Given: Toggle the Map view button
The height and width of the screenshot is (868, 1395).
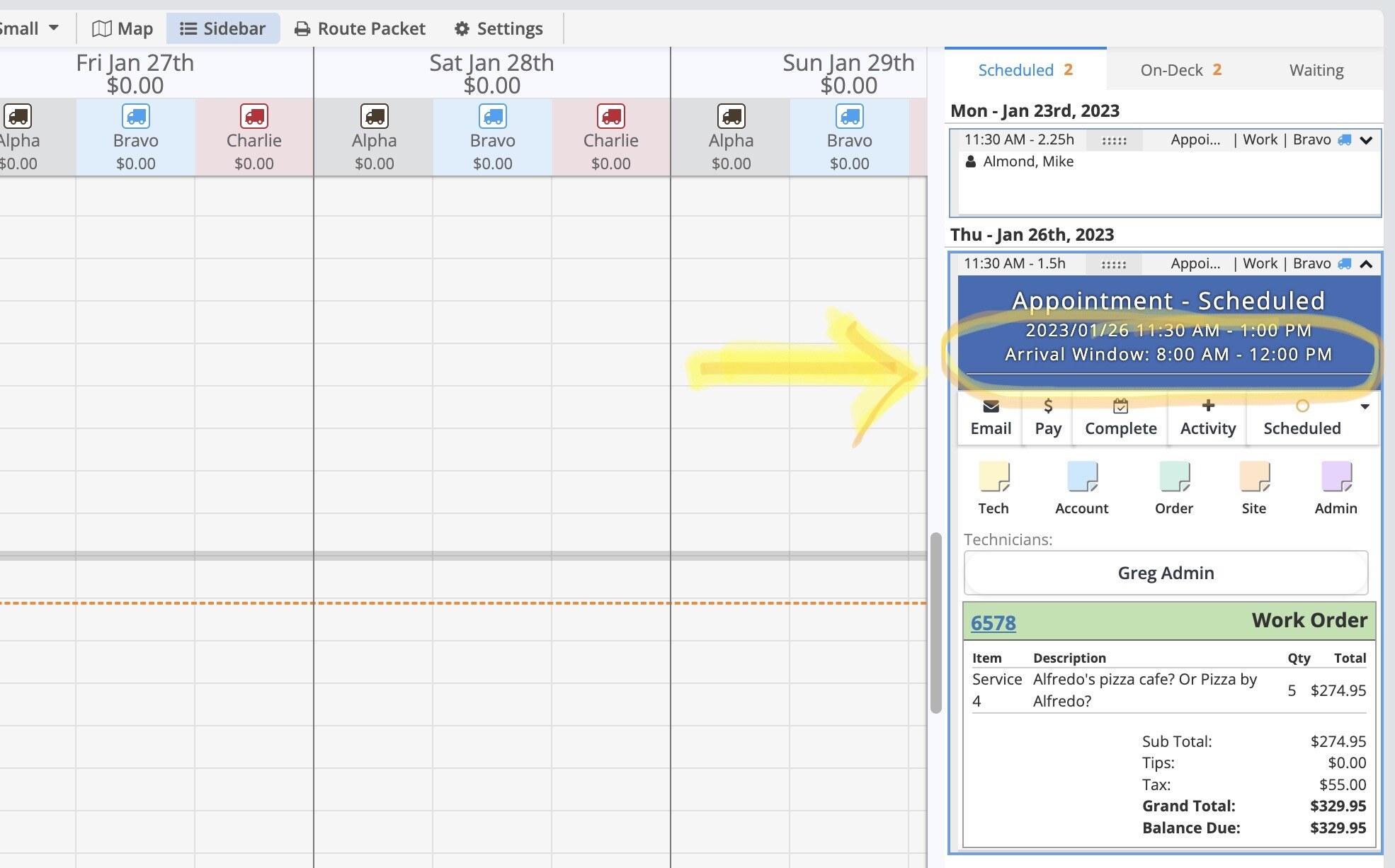Looking at the screenshot, I should tap(123, 28).
